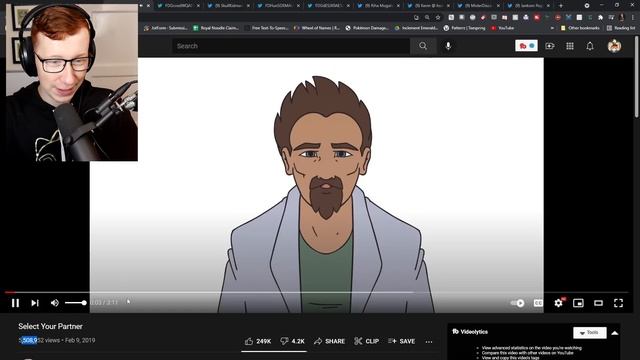
Task: Open the Inclement Emerald bookmark
Action: click(x=416, y=28)
